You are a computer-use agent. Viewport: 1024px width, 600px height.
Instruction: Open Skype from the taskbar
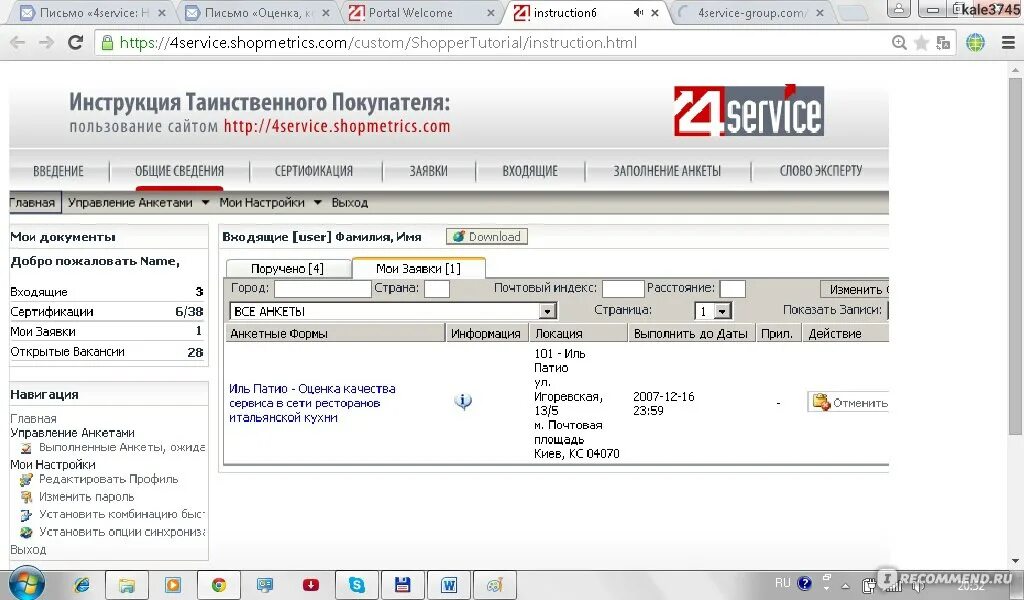pyautogui.click(x=357, y=584)
